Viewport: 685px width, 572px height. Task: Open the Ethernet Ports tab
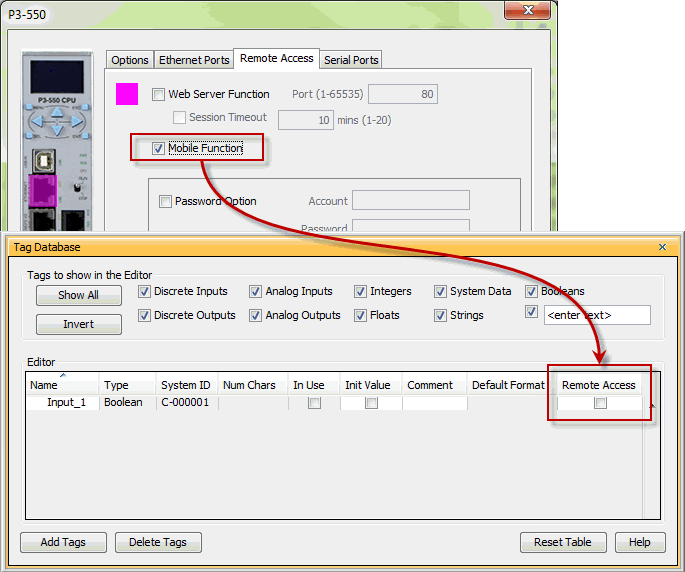(194, 60)
